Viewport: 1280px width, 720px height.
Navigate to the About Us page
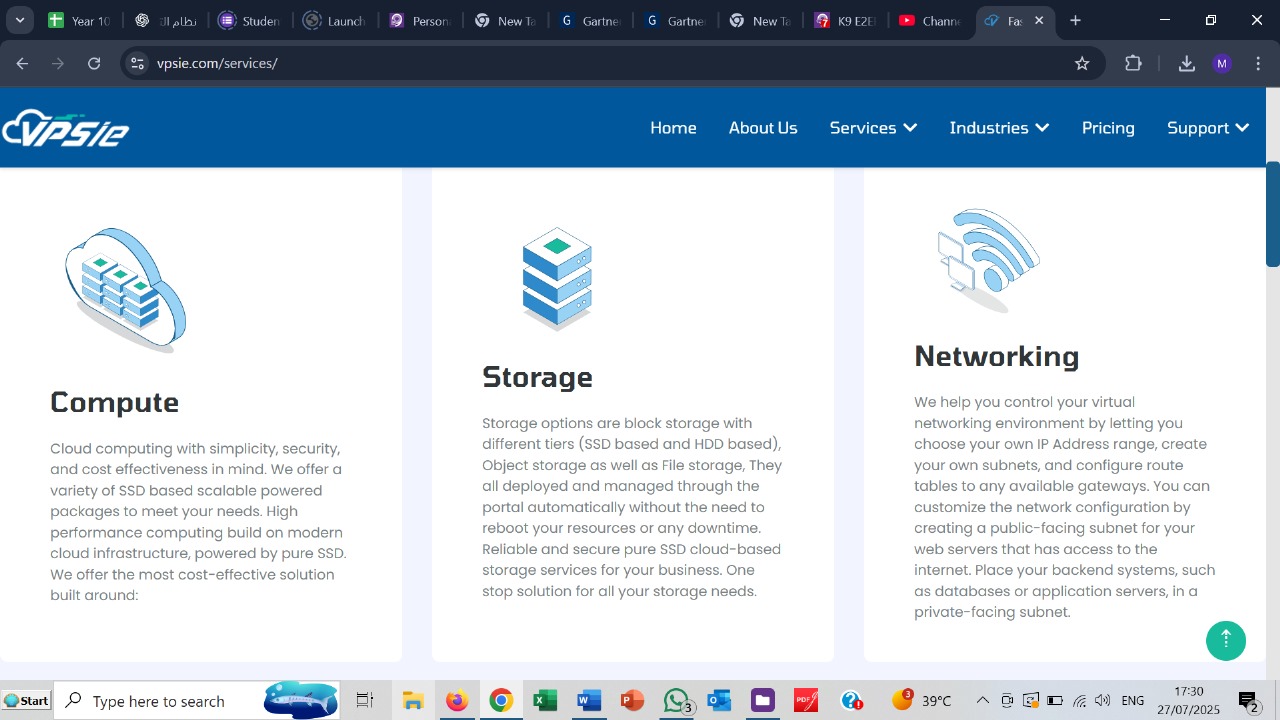[763, 127]
